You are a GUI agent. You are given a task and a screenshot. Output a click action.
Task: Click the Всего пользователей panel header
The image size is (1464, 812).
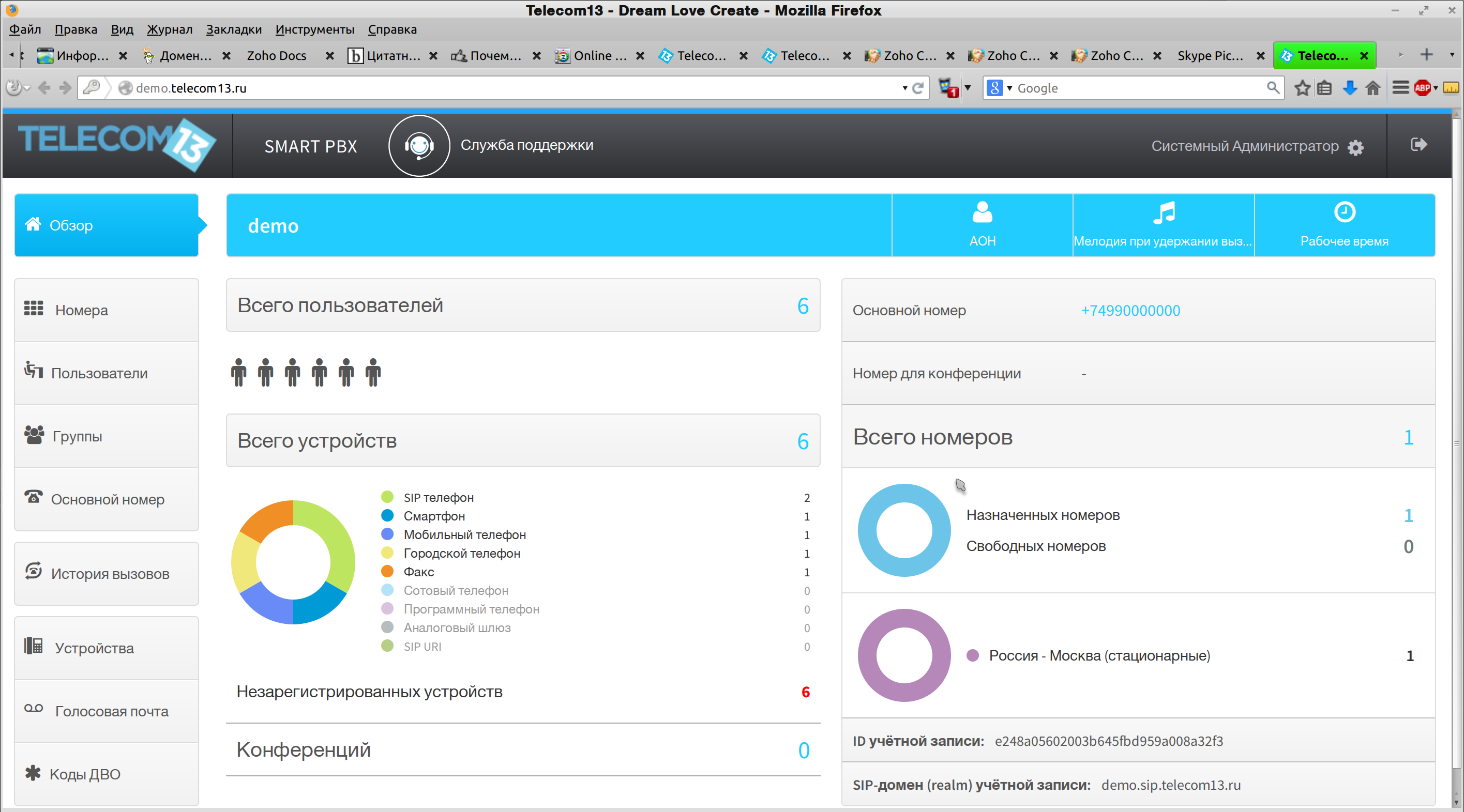pyautogui.click(x=523, y=305)
